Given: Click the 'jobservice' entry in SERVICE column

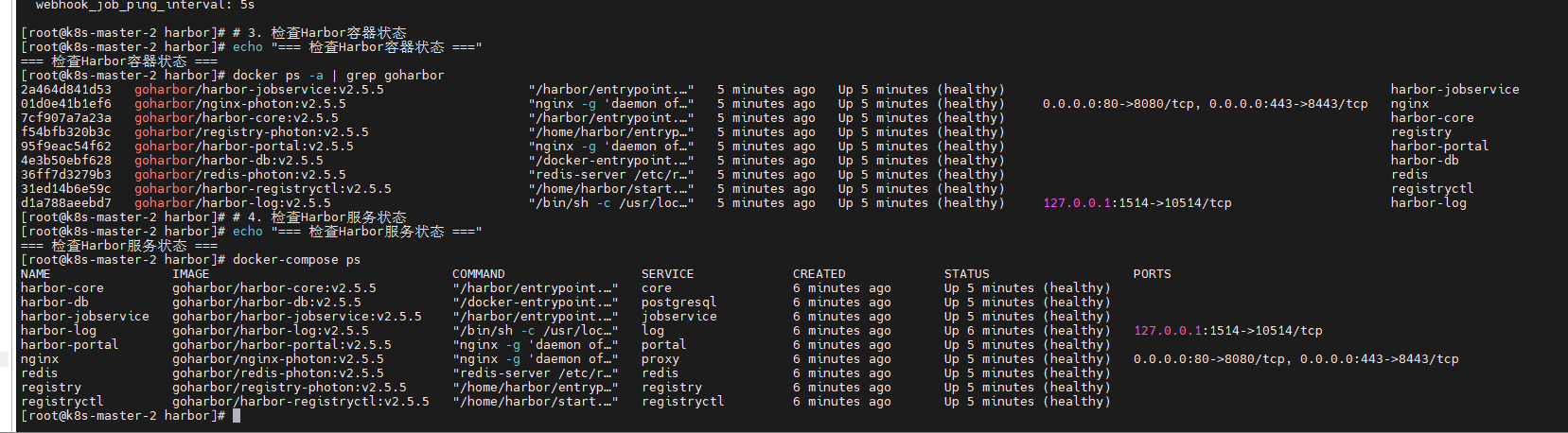Looking at the screenshot, I should tap(679, 317).
